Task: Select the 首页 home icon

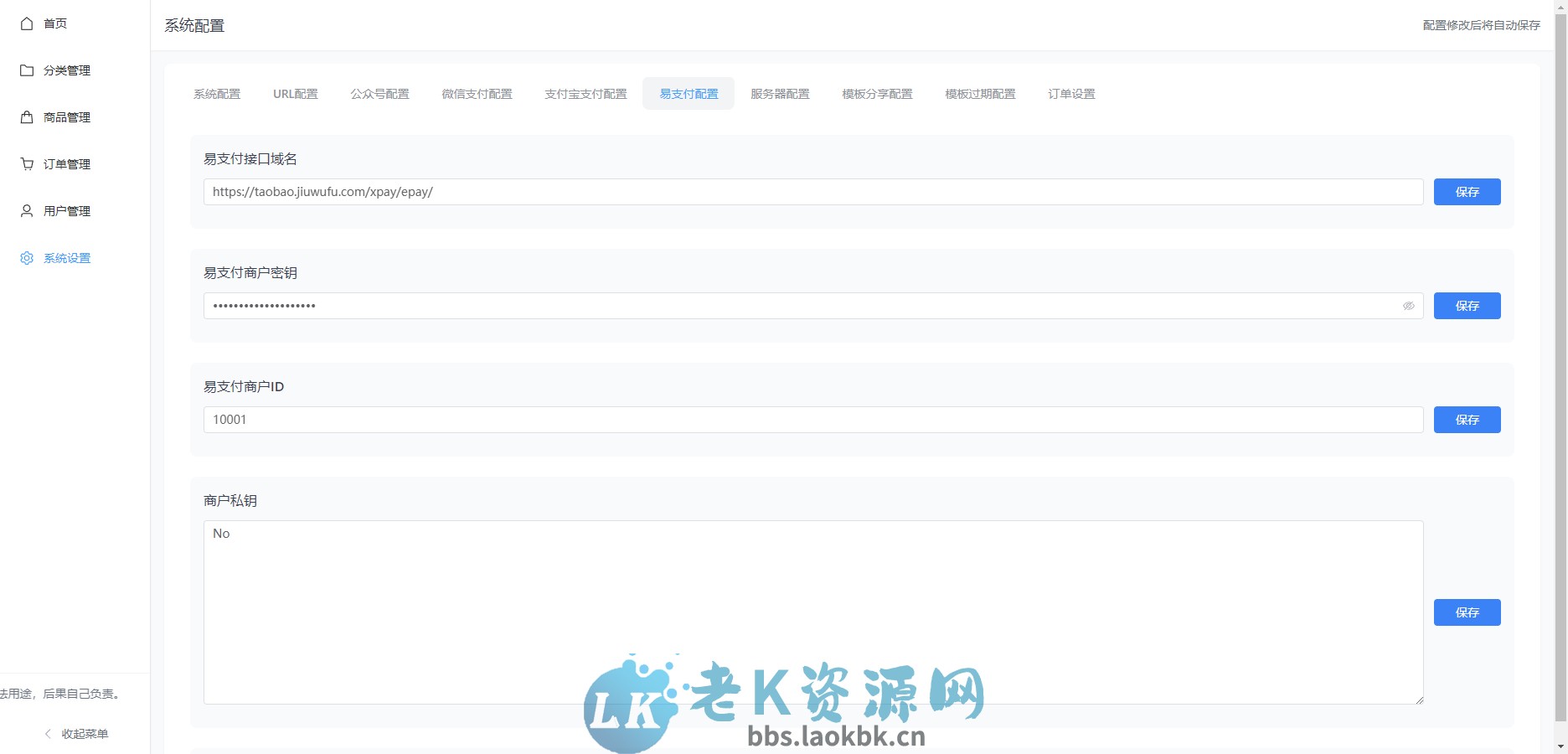Action: pyautogui.click(x=26, y=23)
